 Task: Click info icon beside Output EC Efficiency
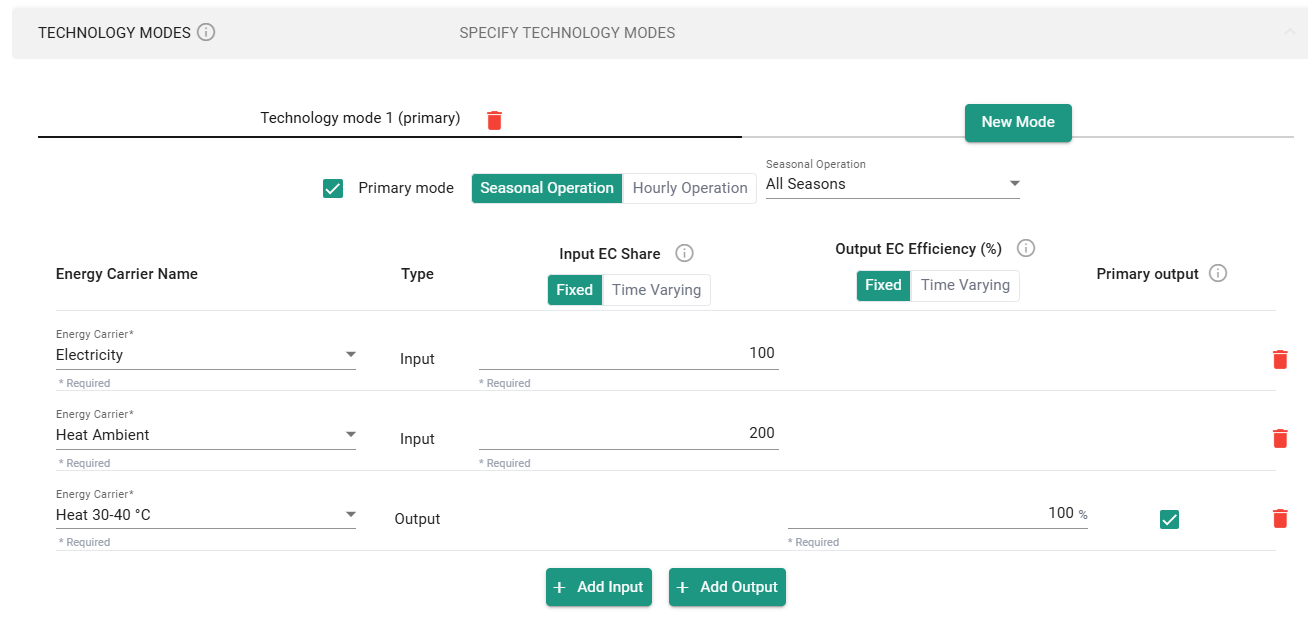click(x=1026, y=249)
